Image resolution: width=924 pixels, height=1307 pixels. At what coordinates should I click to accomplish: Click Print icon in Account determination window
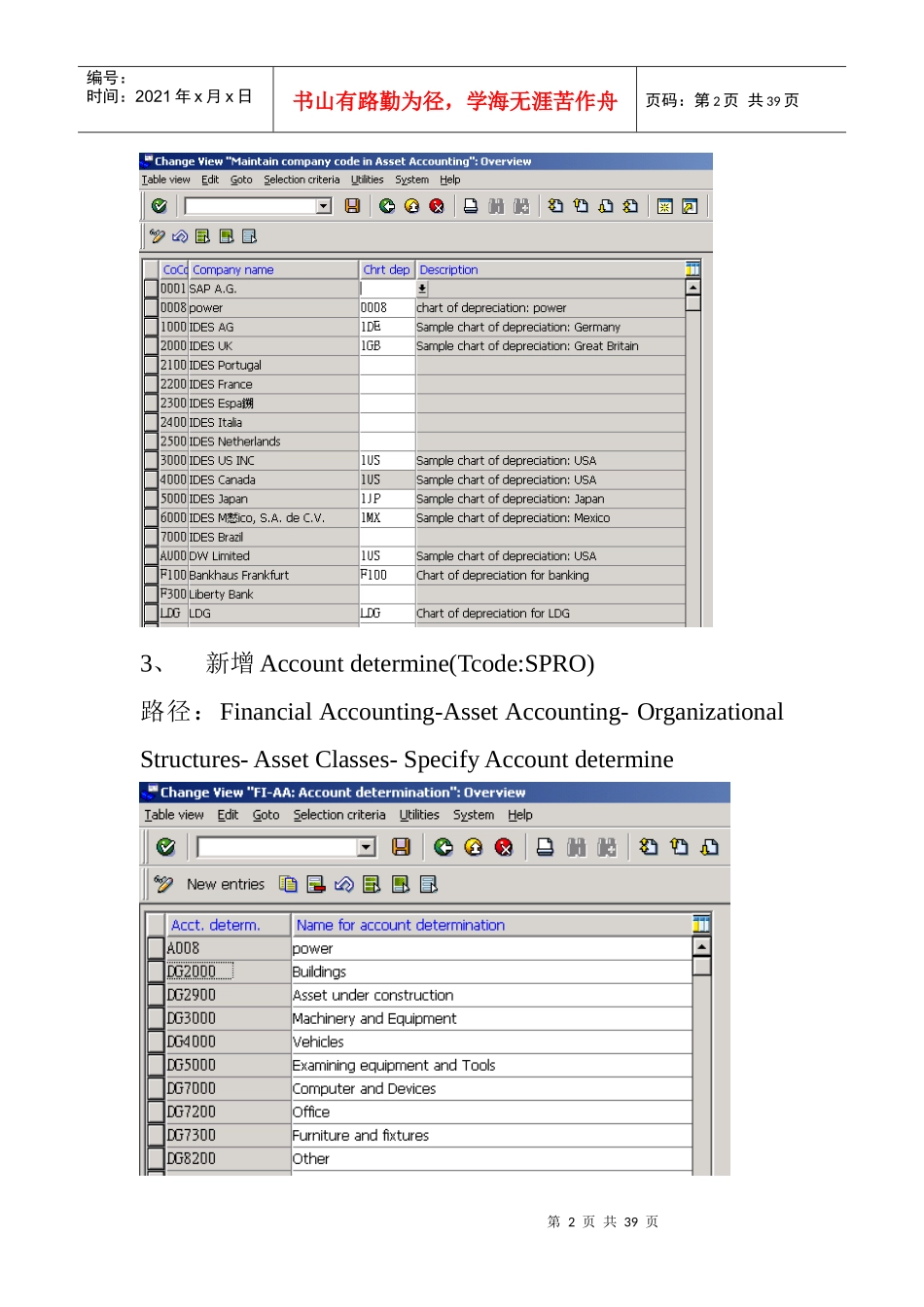click(x=546, y=847)
